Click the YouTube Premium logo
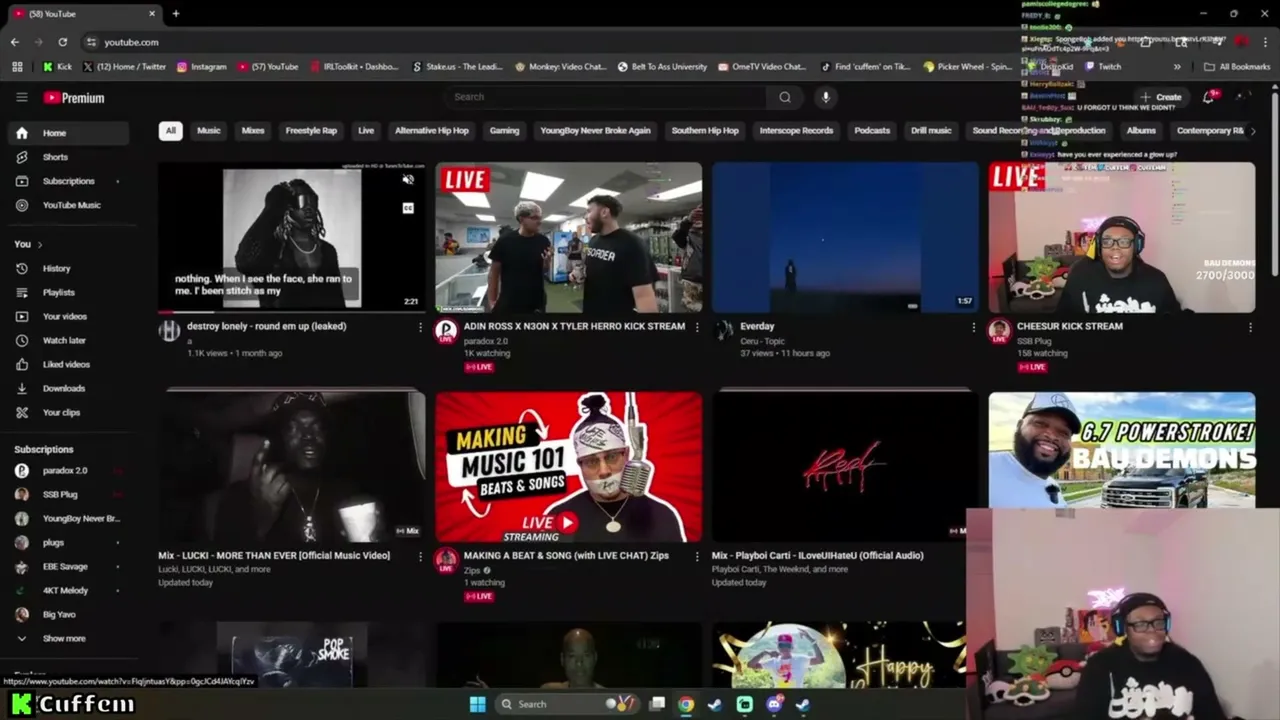 (74, 98)
